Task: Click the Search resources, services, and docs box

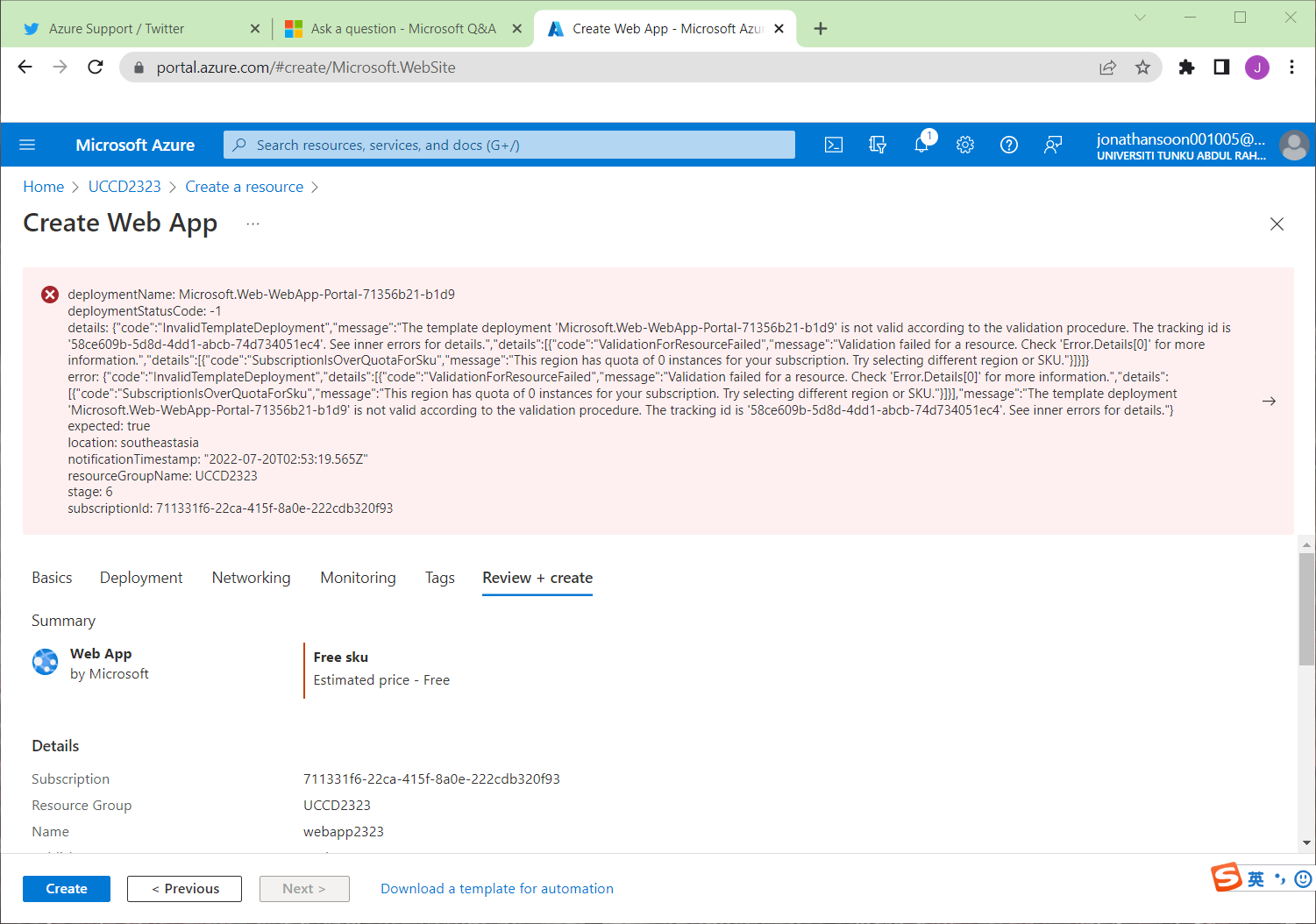Action: click(510, 145)
